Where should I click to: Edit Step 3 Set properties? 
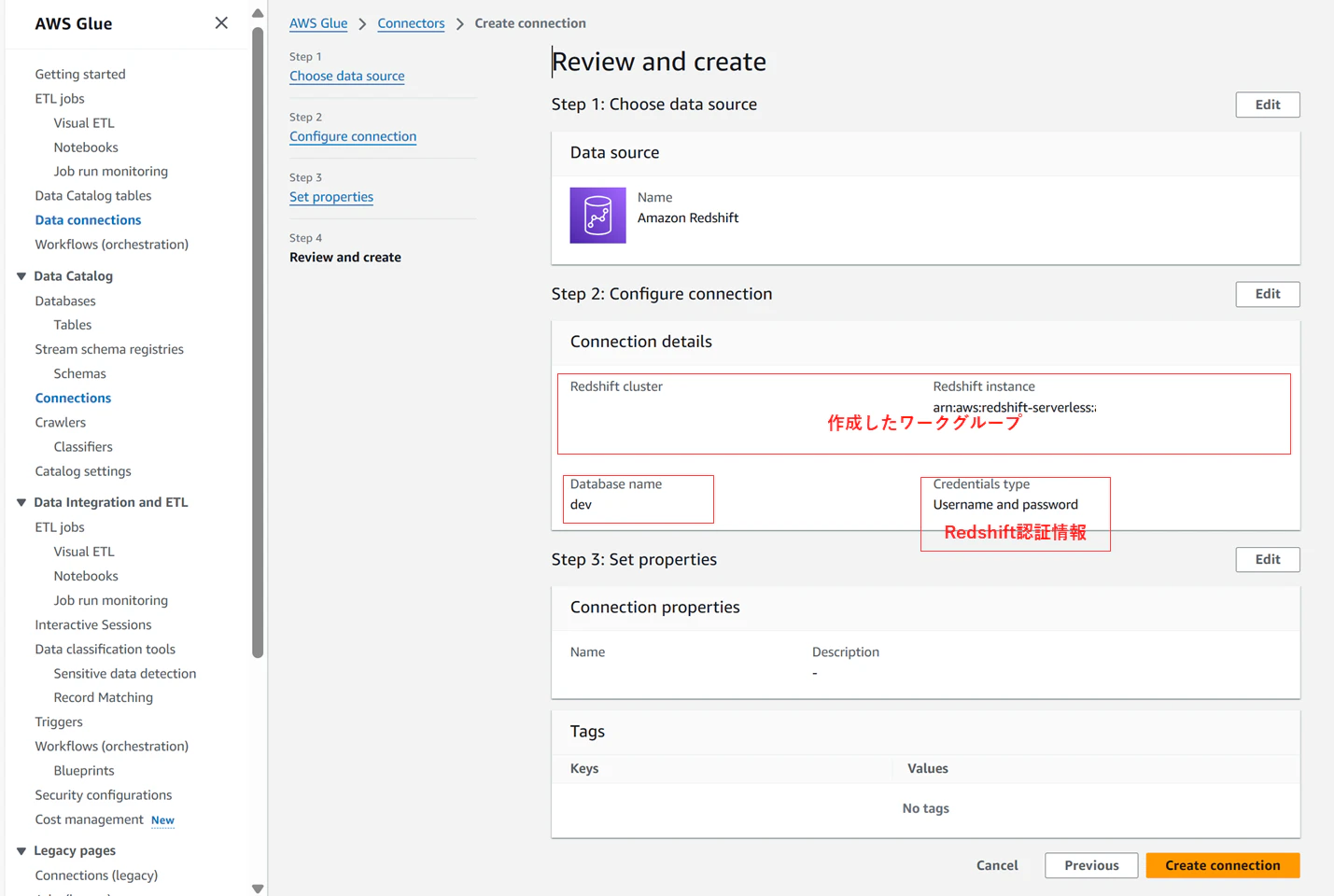1268,559
